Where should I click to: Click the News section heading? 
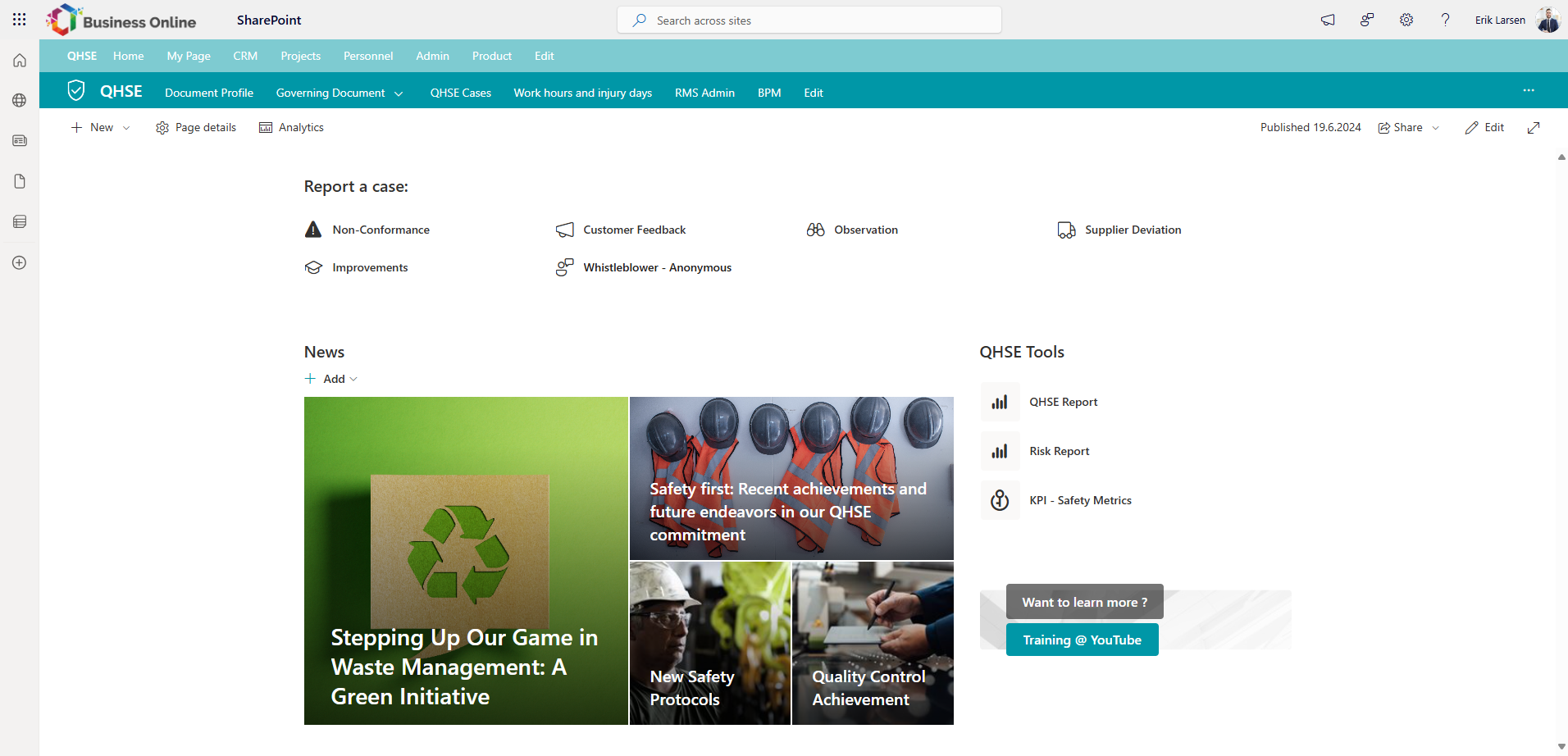[325, 352]
